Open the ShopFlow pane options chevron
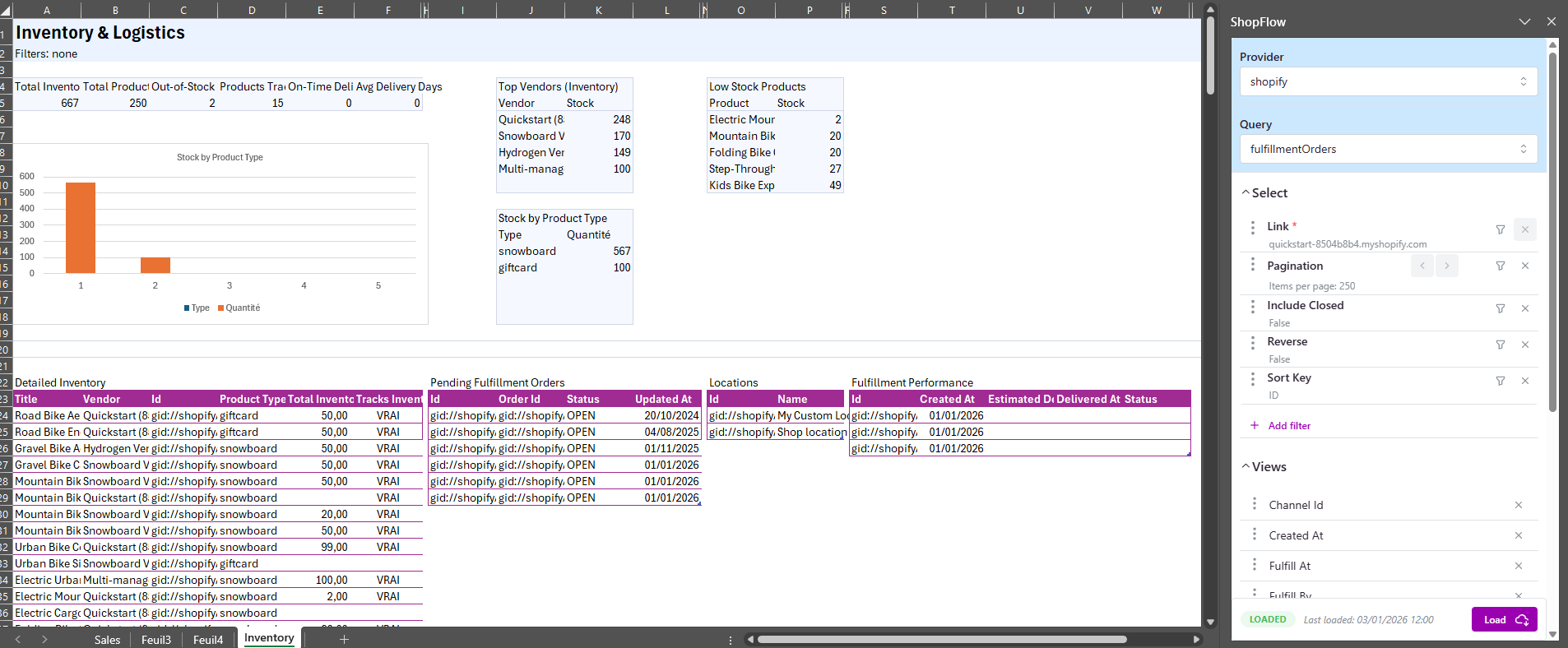Image resolution: width=1568 pixels, height=648 pixels. (1524, 21)
